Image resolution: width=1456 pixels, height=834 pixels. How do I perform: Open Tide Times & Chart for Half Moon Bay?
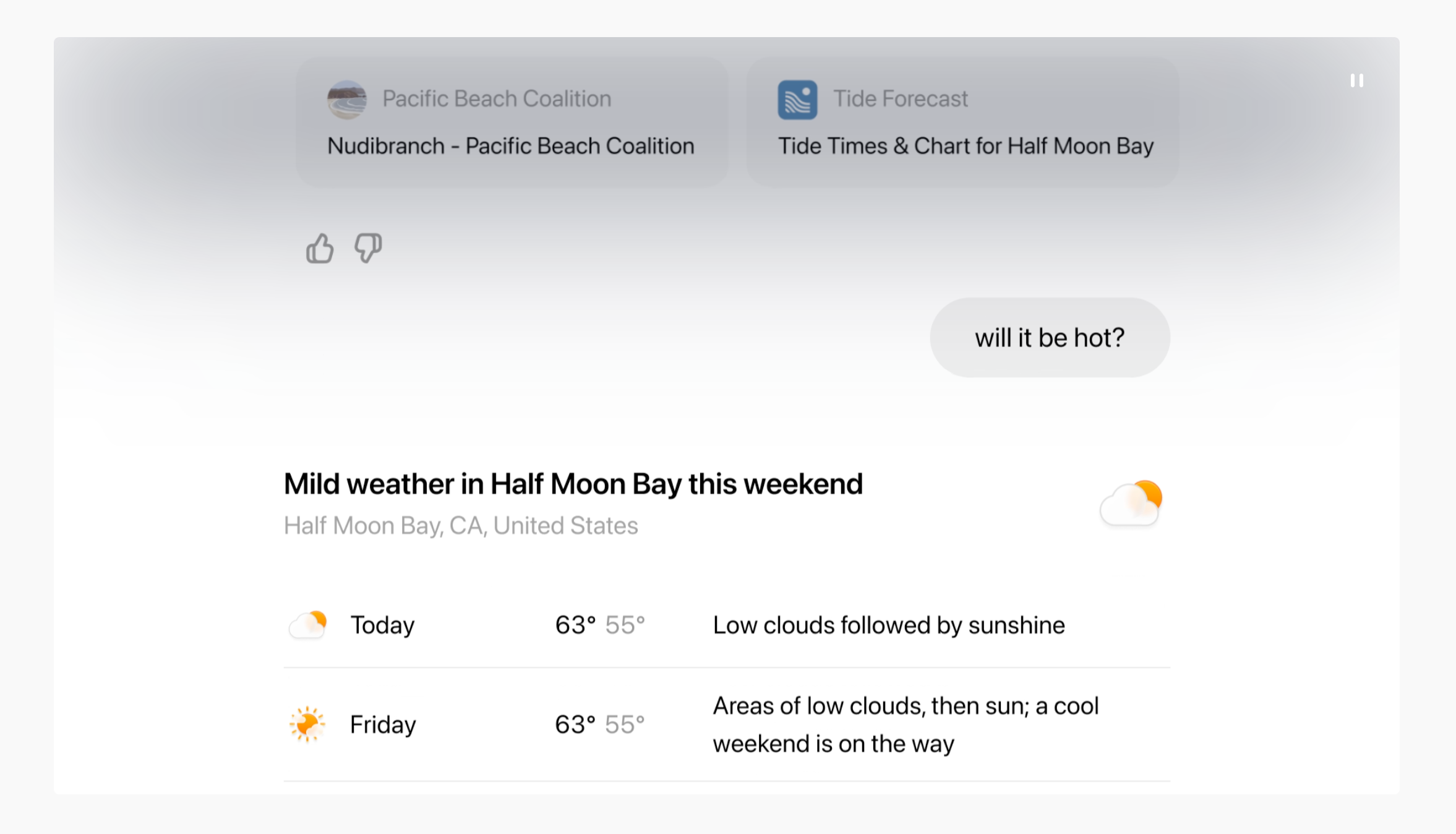962,122
